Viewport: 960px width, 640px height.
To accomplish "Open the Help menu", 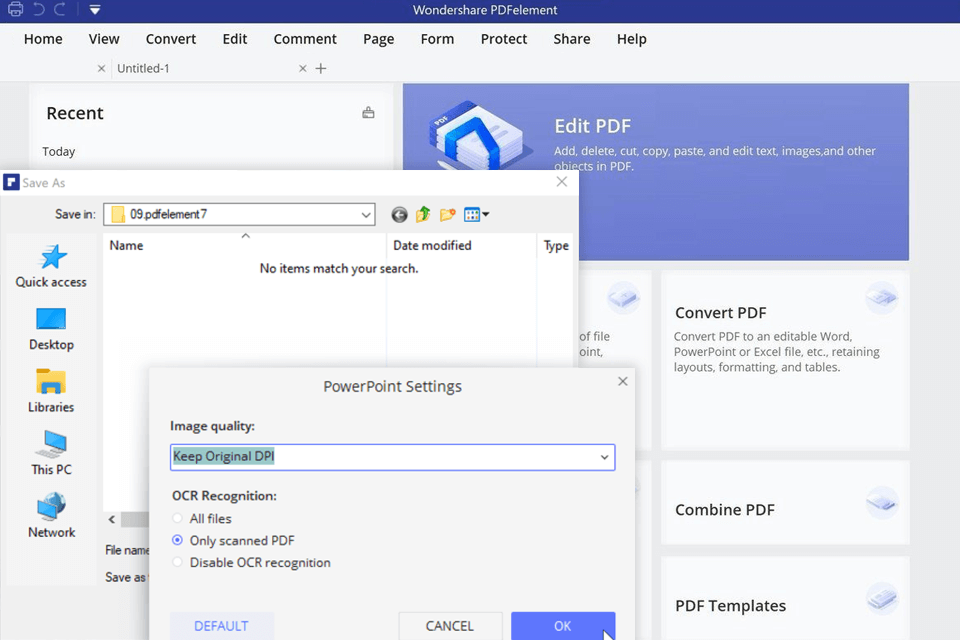I will (x=631, y=39).
